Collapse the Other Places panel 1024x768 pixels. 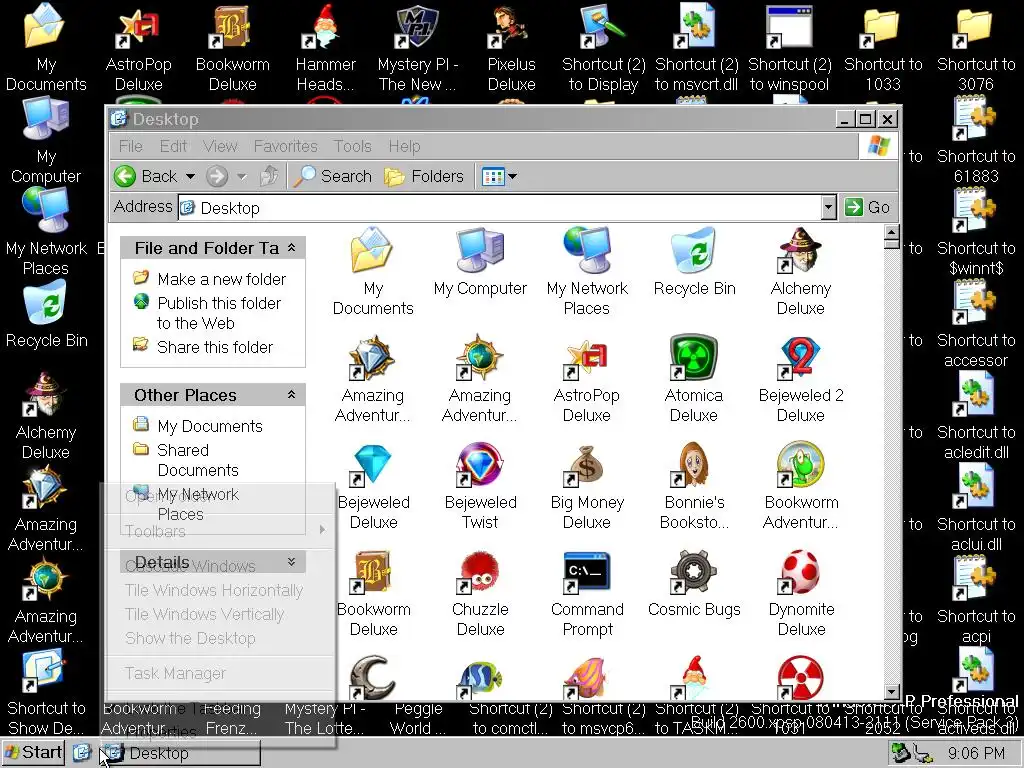pos(291,394)
